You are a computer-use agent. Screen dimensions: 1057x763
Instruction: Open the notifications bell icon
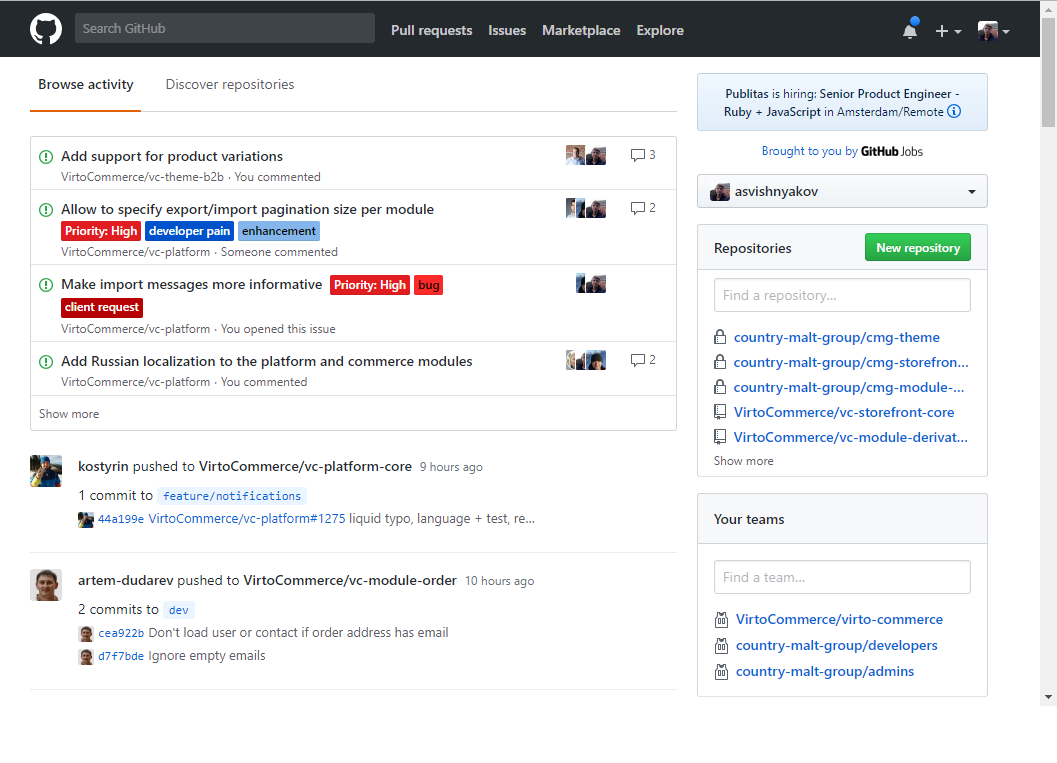coord(910,30)
